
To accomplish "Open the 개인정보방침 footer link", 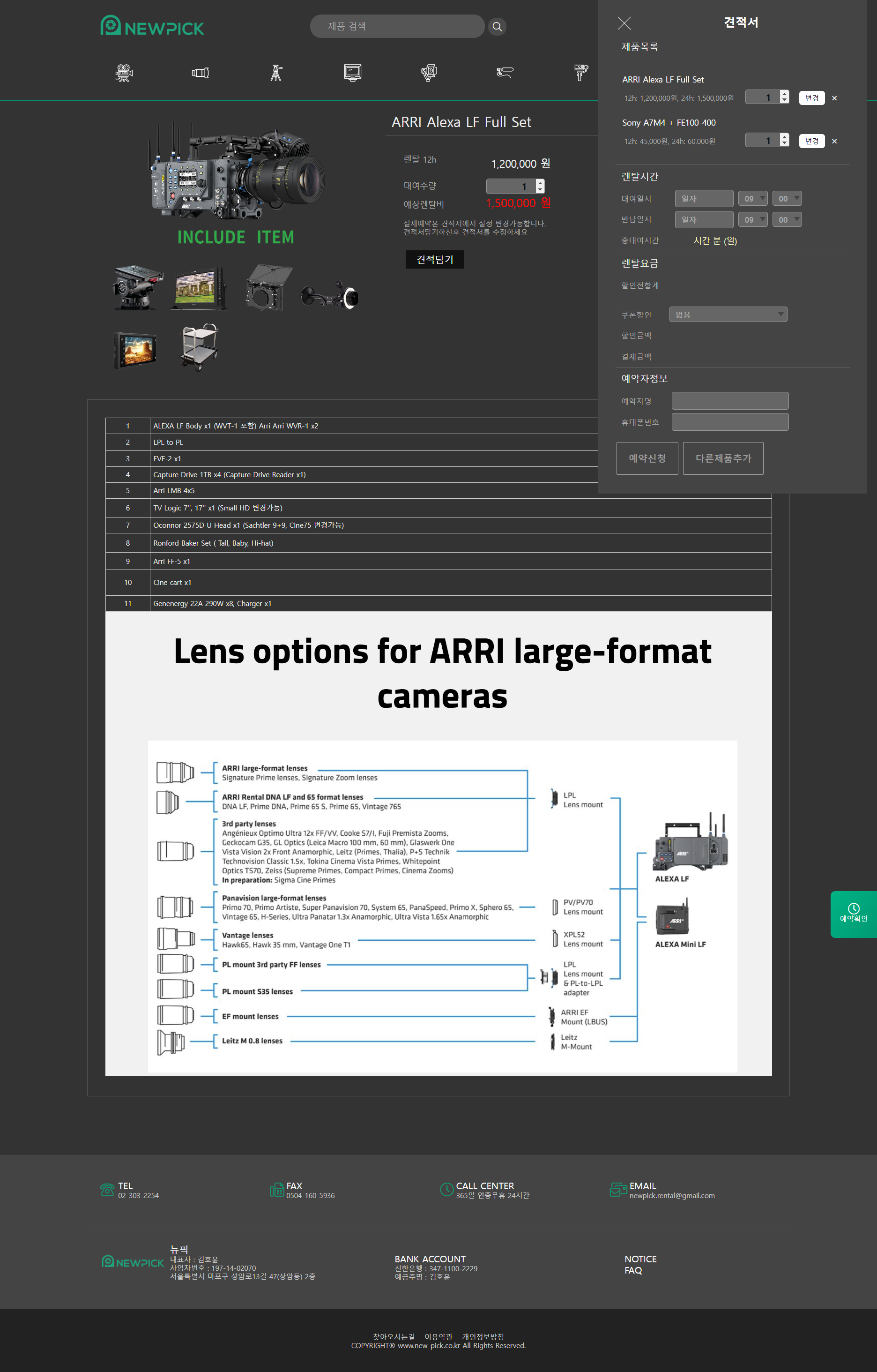I will 483,1337.
